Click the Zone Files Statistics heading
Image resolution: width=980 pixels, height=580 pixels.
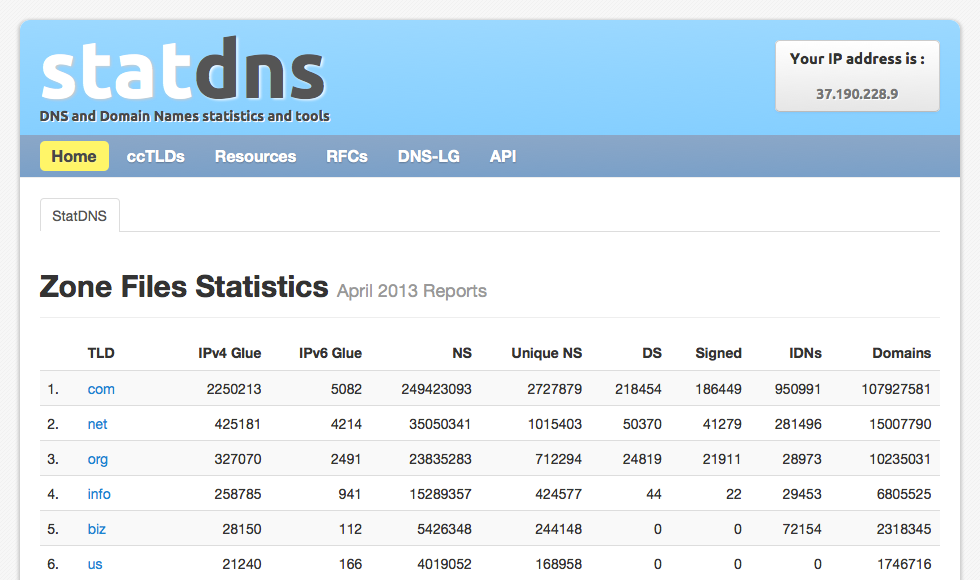tap(184, 287)
